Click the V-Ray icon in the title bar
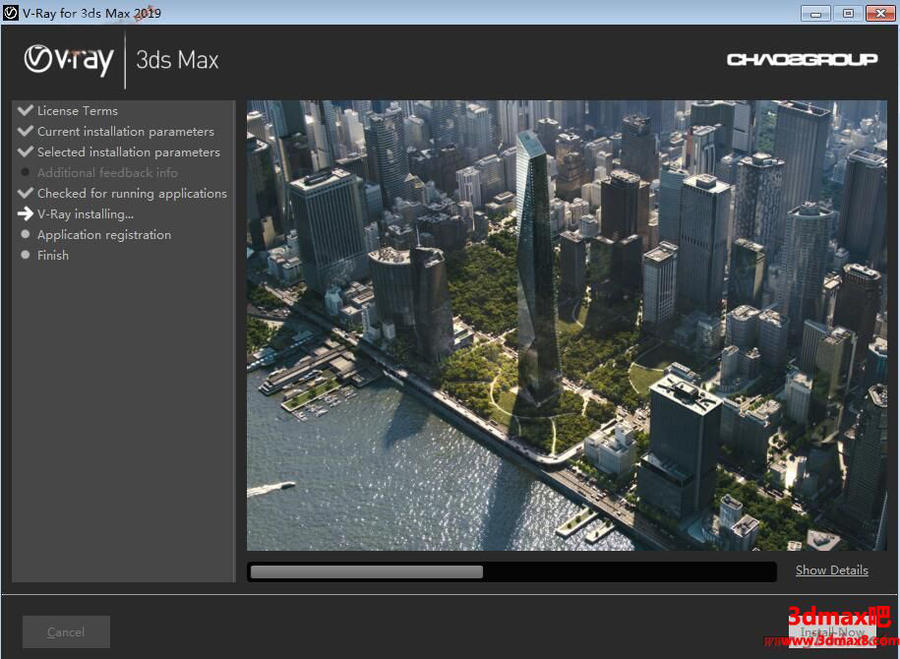This screenshot has height=659, width=900. pyautogui.click(x=10, y=13)
